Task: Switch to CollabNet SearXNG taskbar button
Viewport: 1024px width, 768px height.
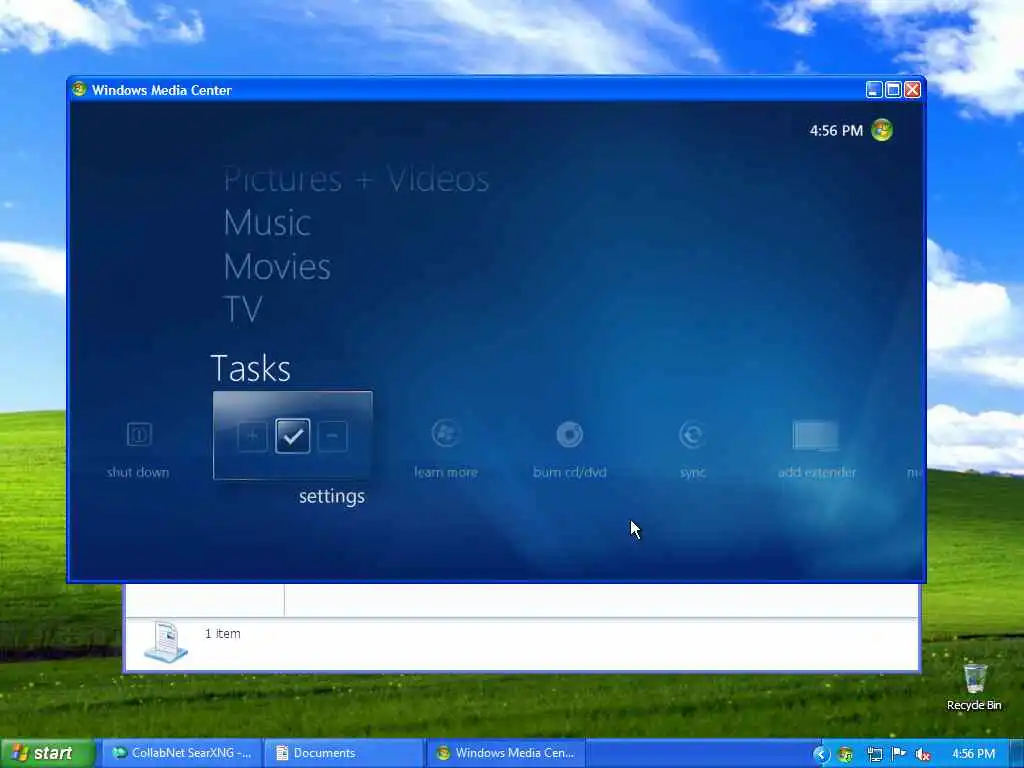Action: tap(181, 753)
